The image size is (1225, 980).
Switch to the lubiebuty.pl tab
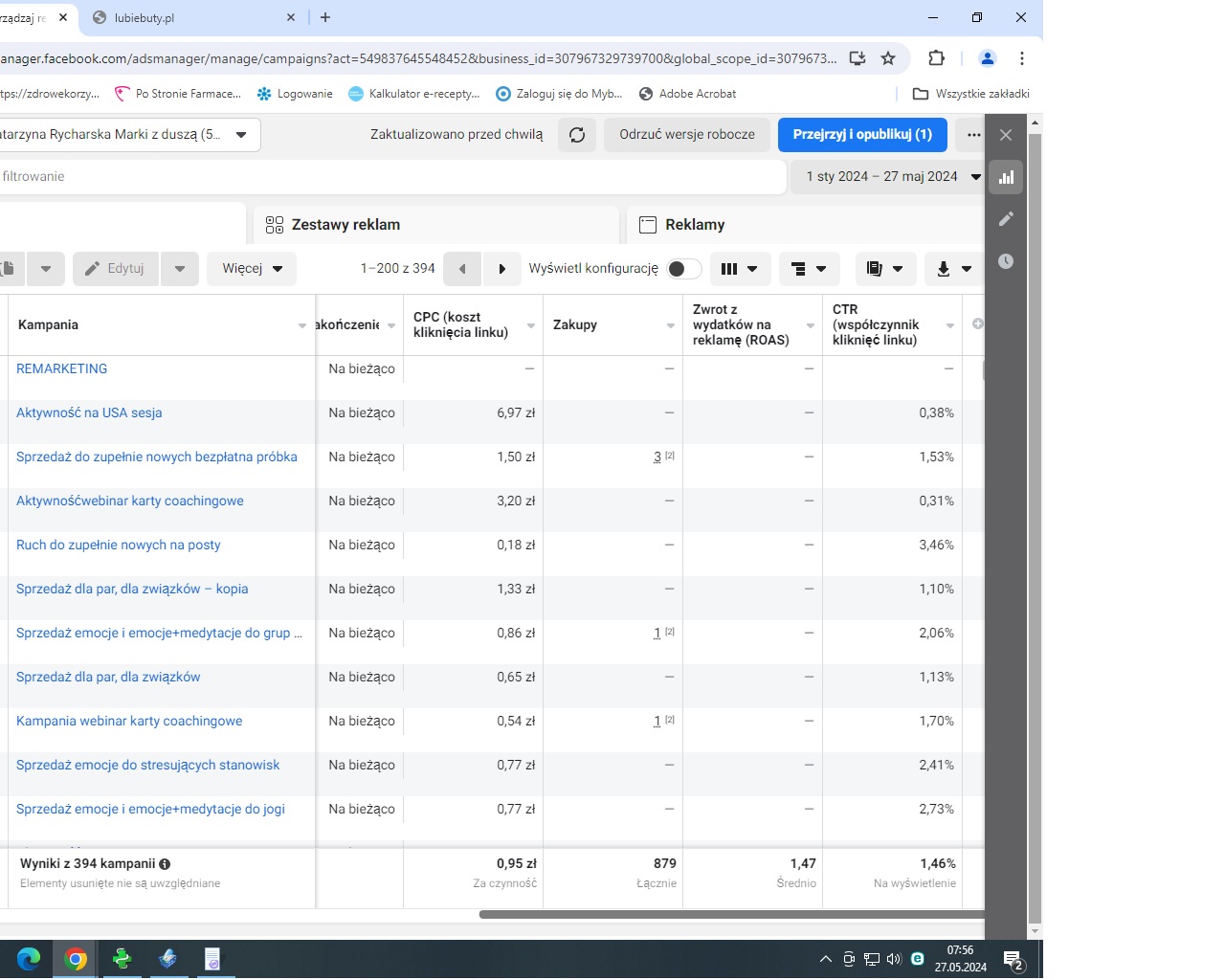pos(193,17)
